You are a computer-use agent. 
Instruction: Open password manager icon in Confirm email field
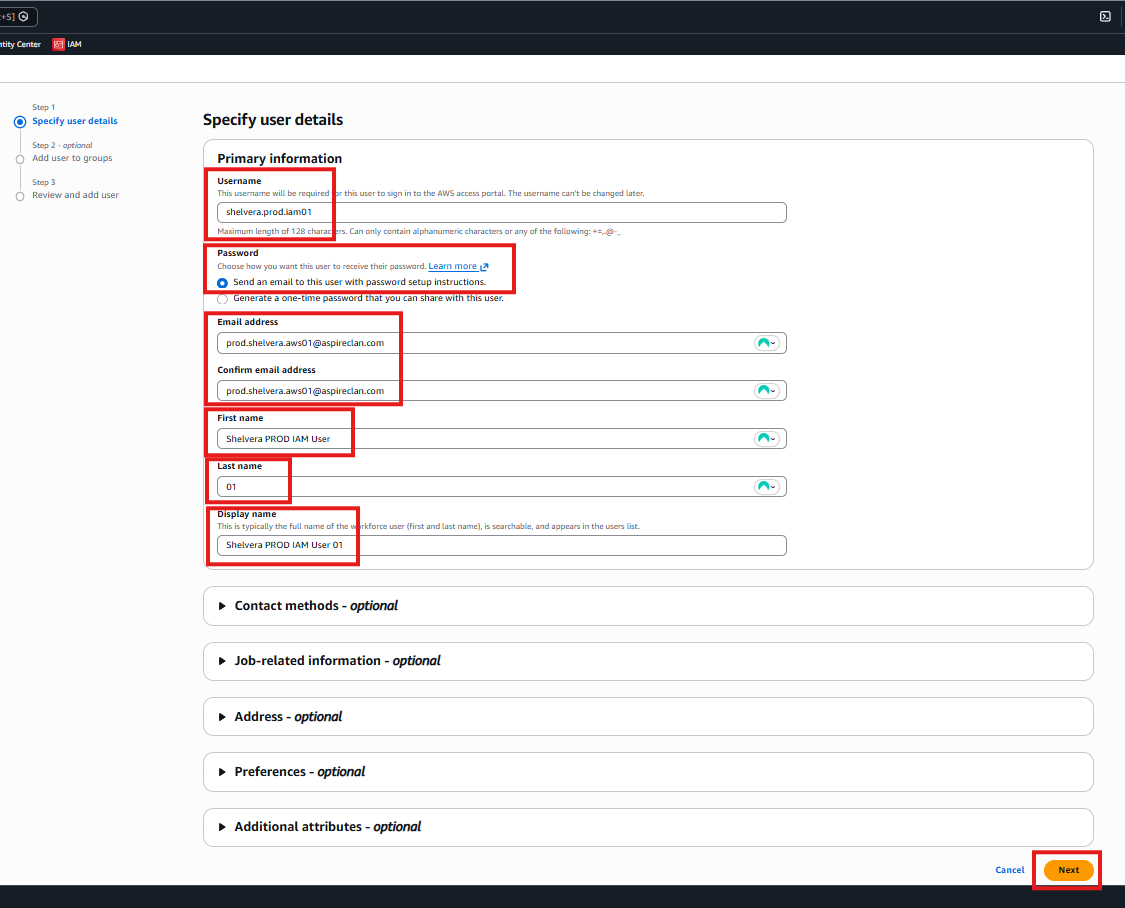click(x=766, y=391)
